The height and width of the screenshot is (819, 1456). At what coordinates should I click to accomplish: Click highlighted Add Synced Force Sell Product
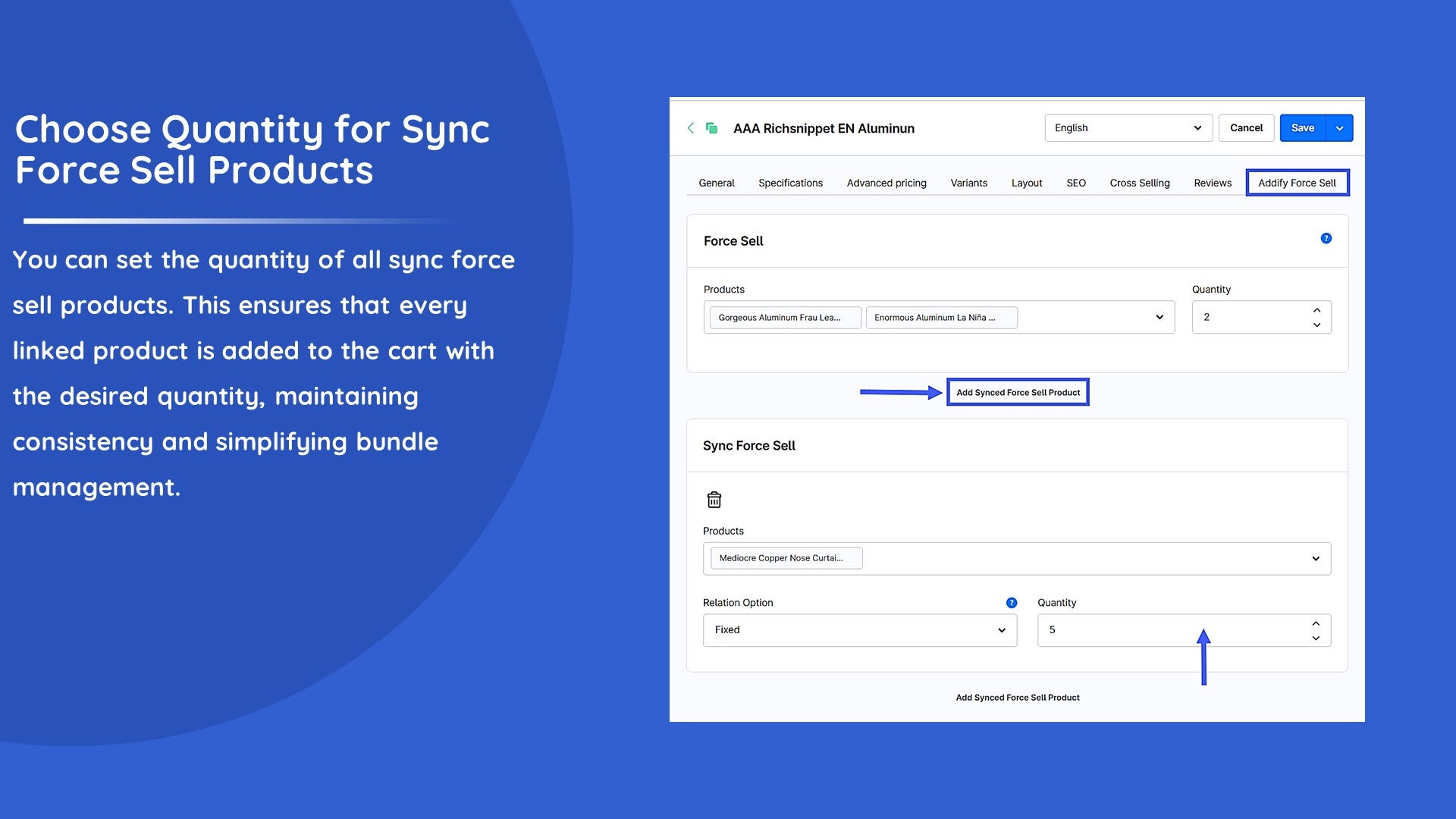[1018, 392]
